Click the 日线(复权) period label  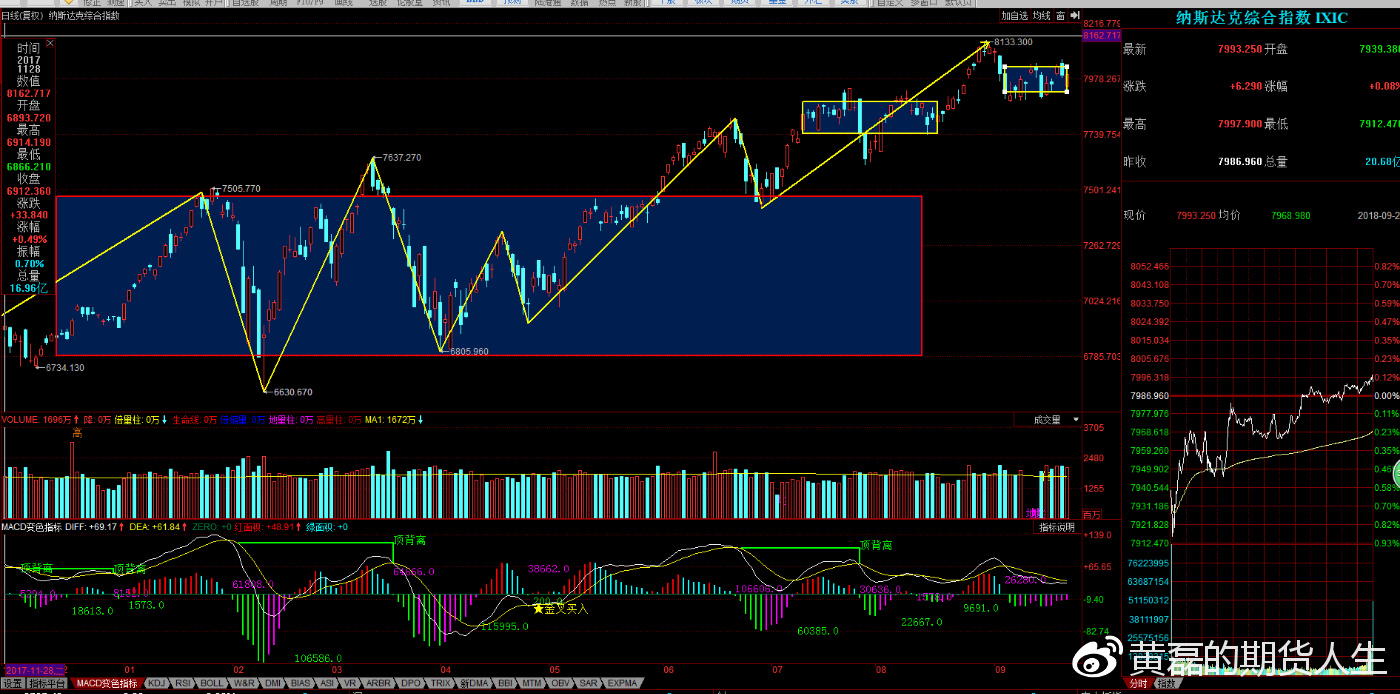click(x=22, y=16)
